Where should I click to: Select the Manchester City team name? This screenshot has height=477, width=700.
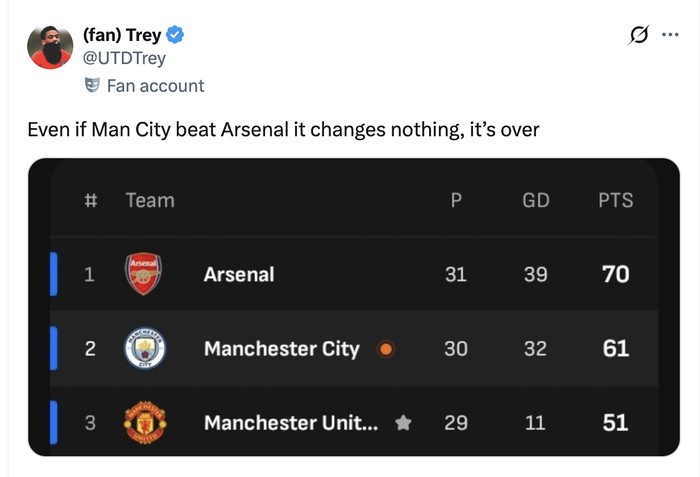[x=281, y=349]
